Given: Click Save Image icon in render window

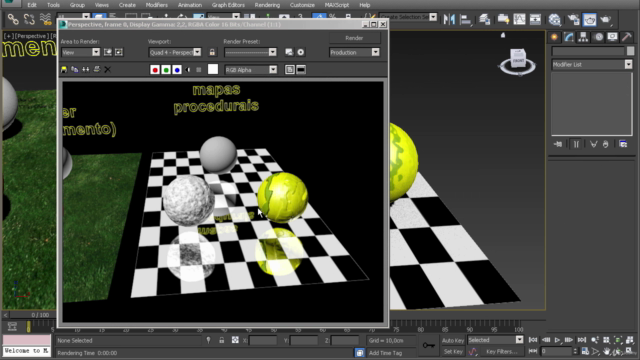Looking at the screenshot, I should click(x=64, y=69).
